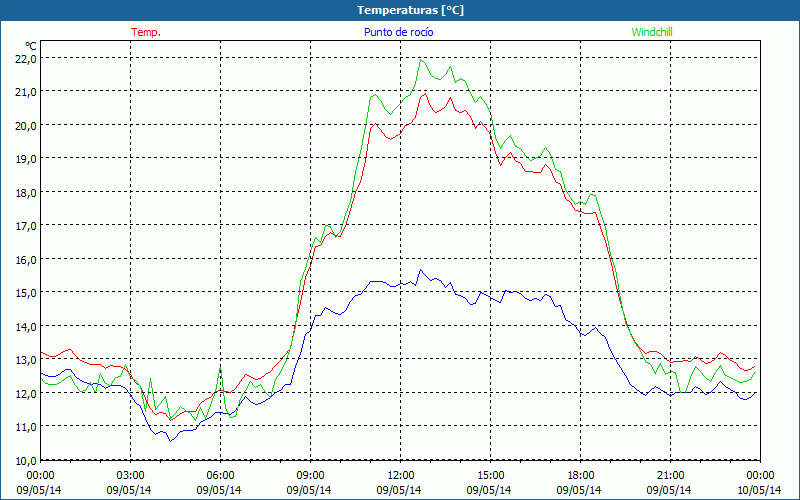Click the Temperaturas [°C] title bar
800x500 pixels.
[400, 10]
